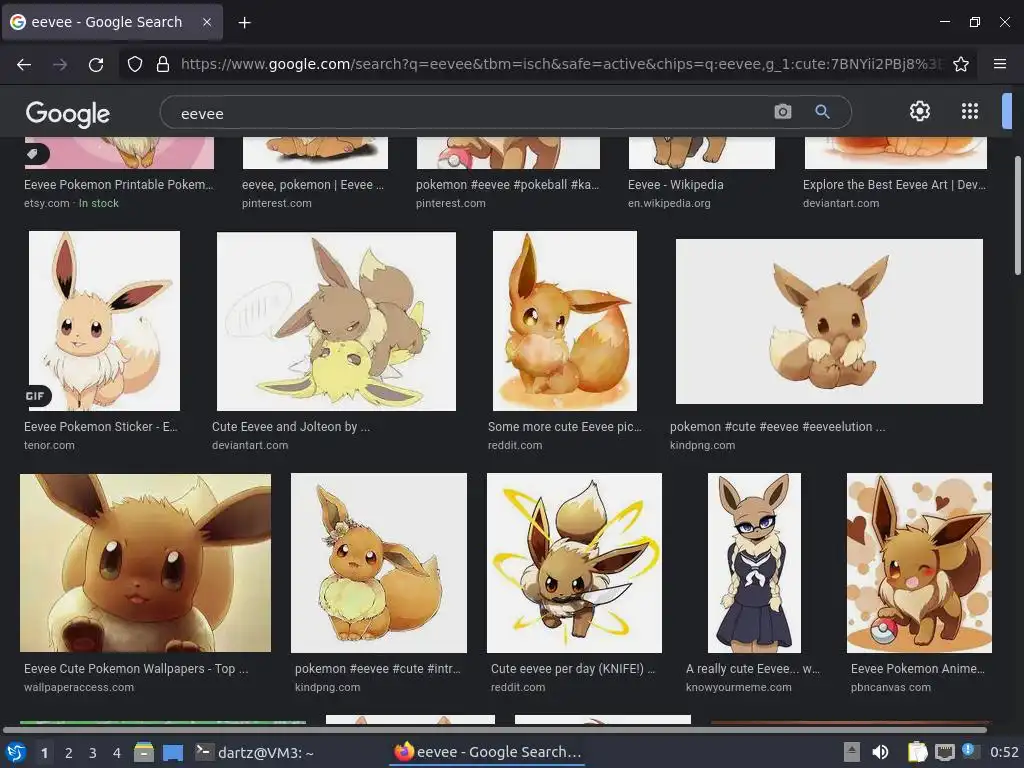Open the Cute Eevee and Jolteon image
This screenshot has height=768, width=1024.
pyautogui.click(x=336, y=321)
